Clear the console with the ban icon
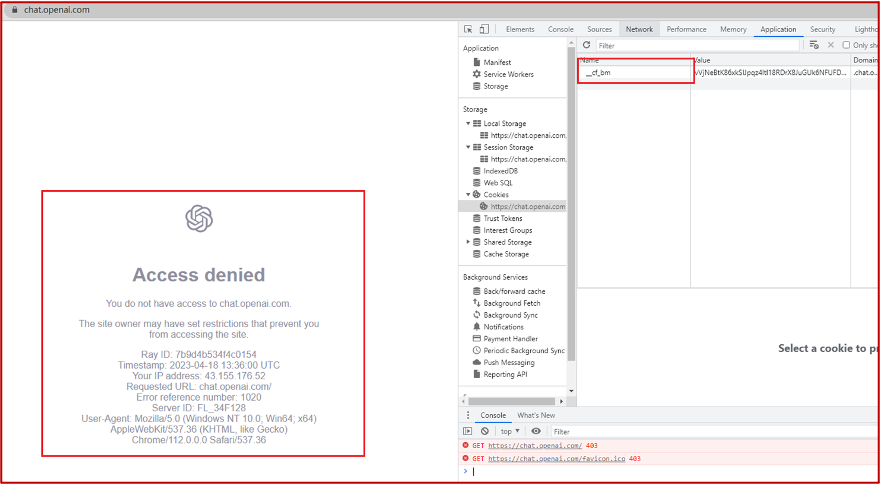The image size is (880, 484). [484, 431]
